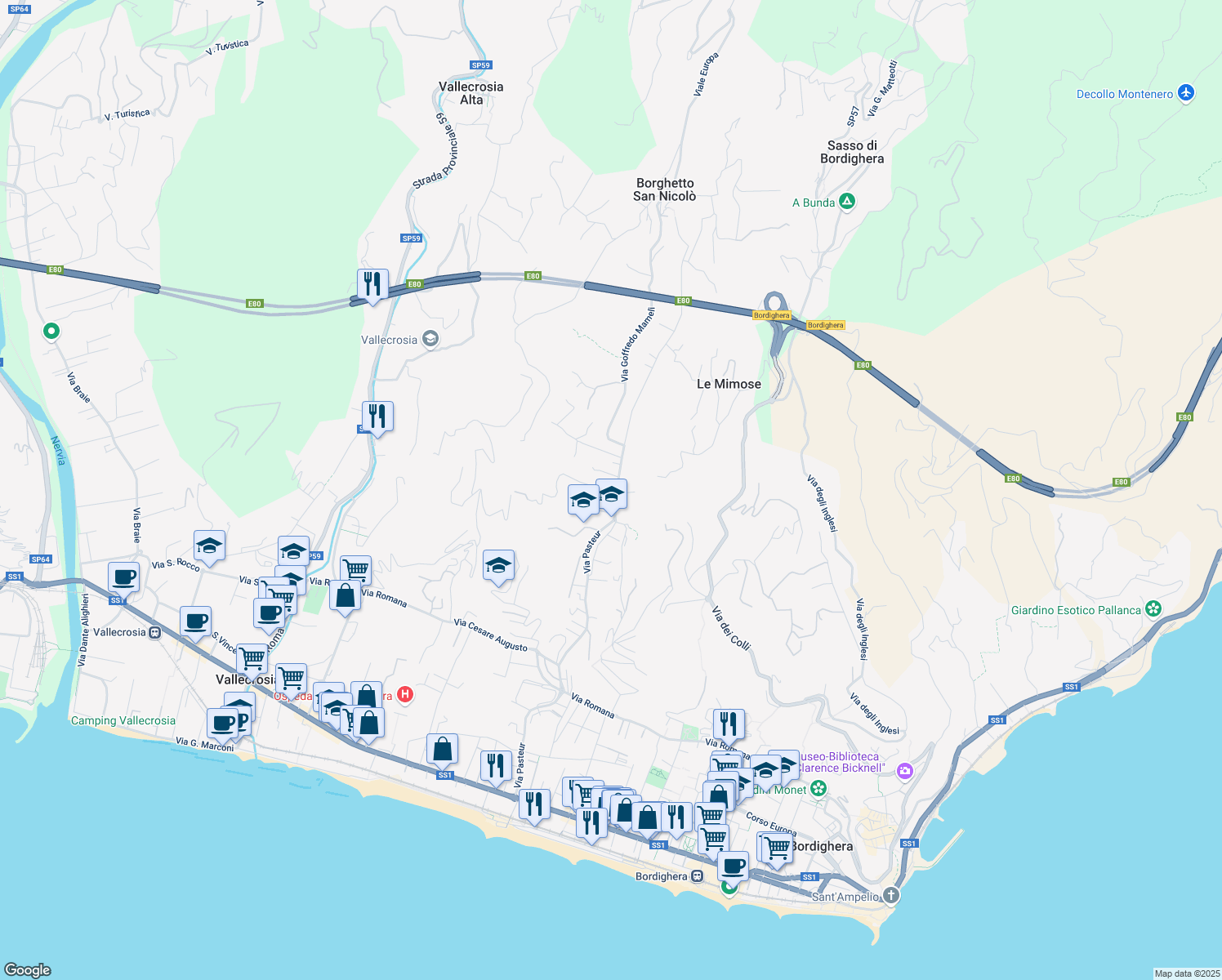
Task: Select the Giardino Esotico Pallanca text
Action: click(x=1076, y=610)
